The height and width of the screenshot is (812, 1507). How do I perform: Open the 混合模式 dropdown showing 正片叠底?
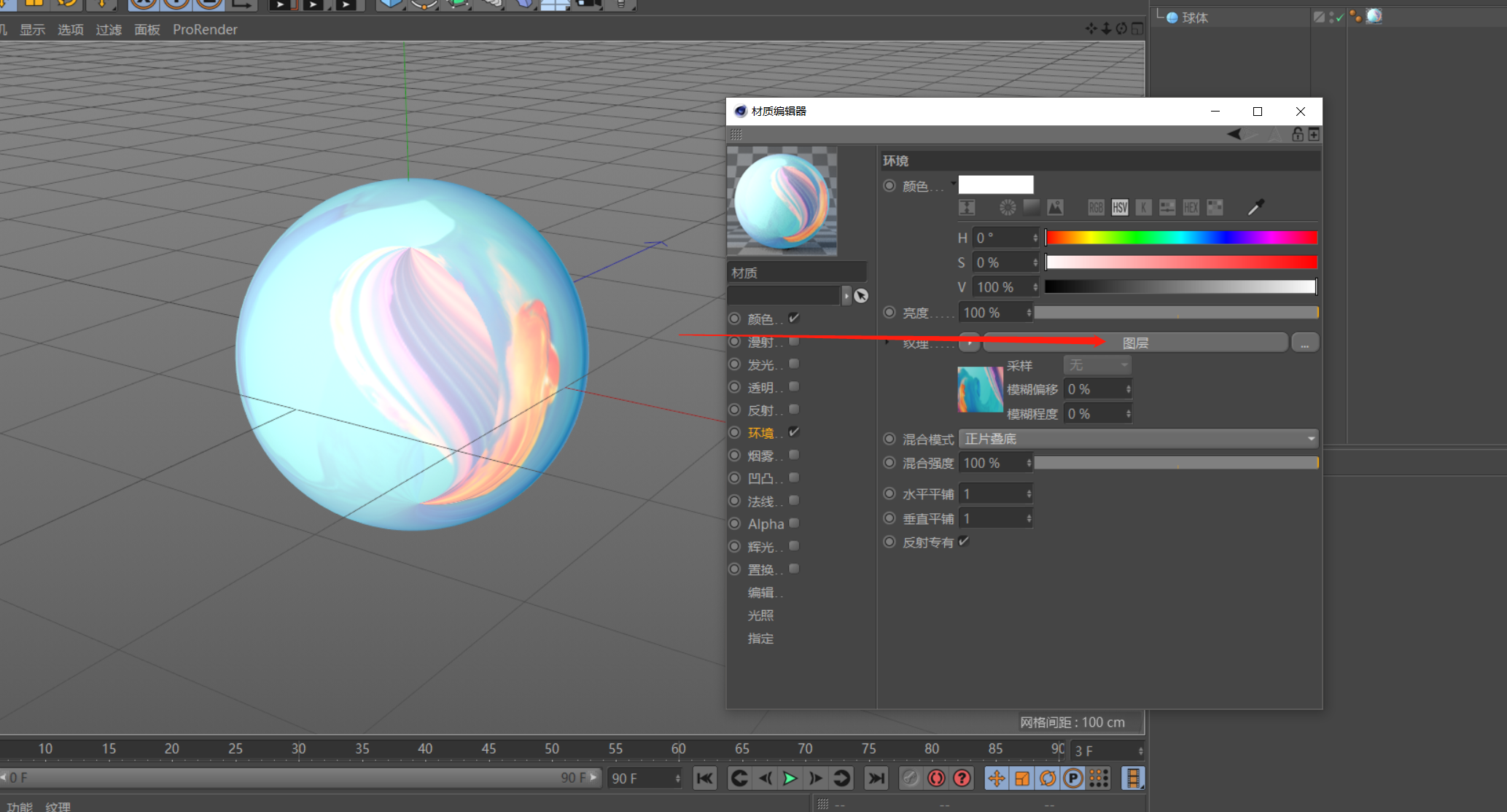click(x=1138, y=439)
